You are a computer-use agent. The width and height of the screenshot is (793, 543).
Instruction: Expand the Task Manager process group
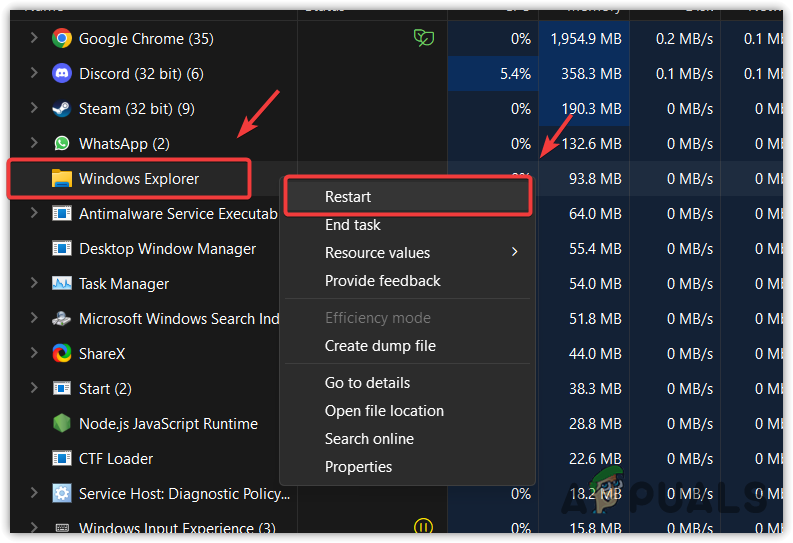(34, 283)
